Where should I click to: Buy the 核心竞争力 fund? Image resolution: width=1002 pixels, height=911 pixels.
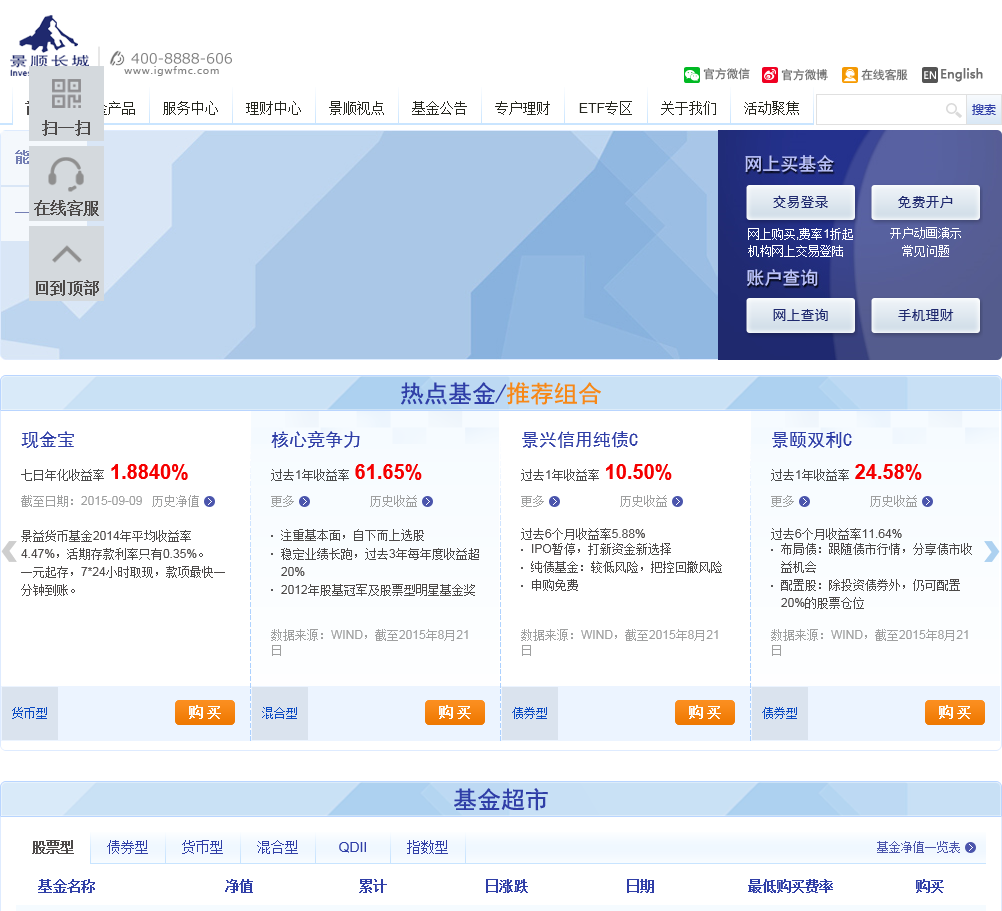pos(455,712)
